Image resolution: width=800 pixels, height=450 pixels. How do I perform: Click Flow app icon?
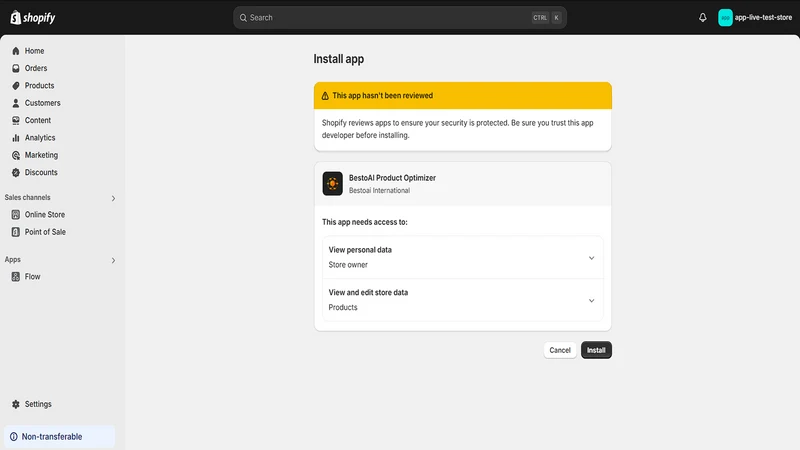click(x=16, y=277)
